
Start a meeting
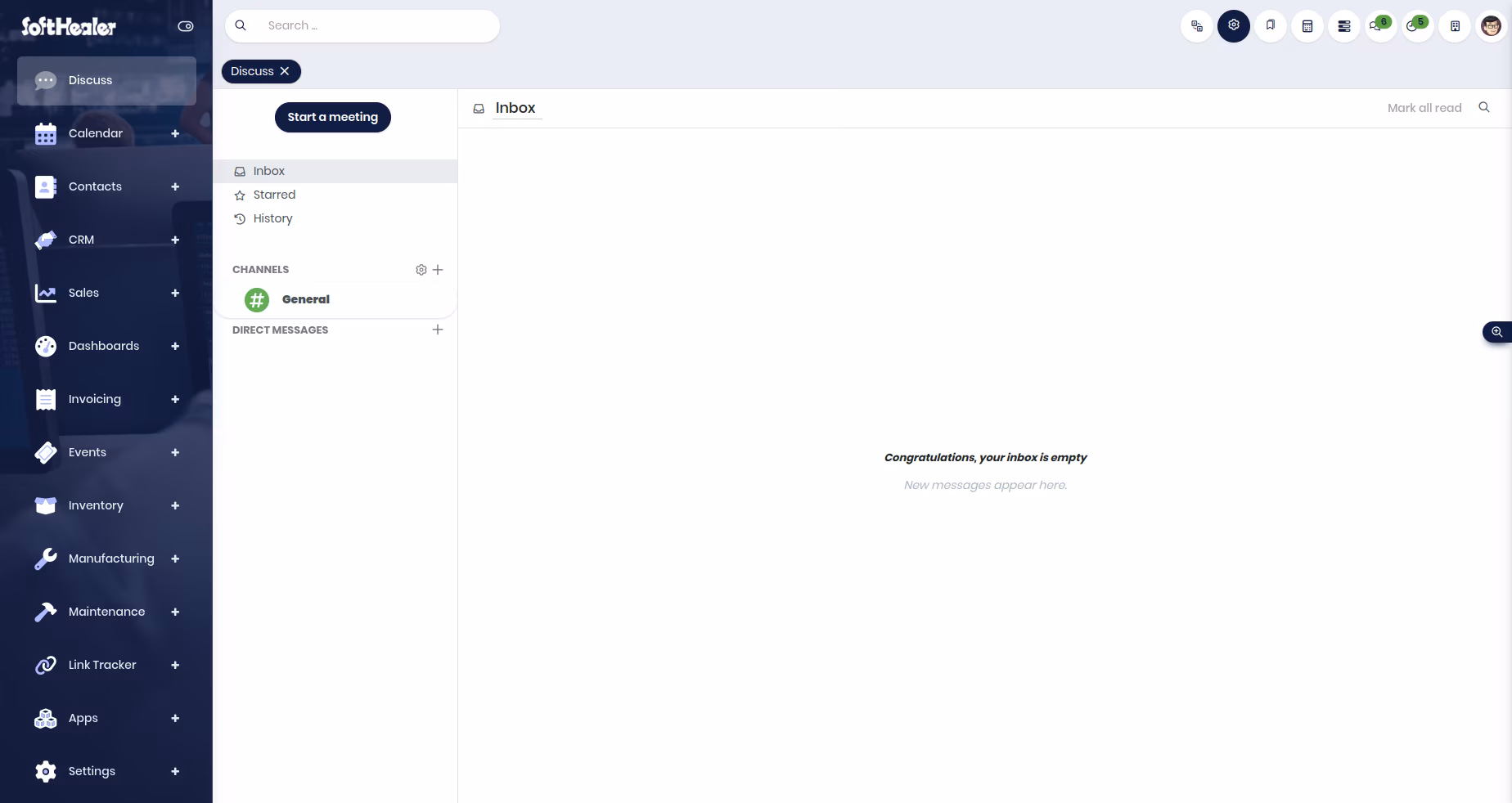[333, 117]
